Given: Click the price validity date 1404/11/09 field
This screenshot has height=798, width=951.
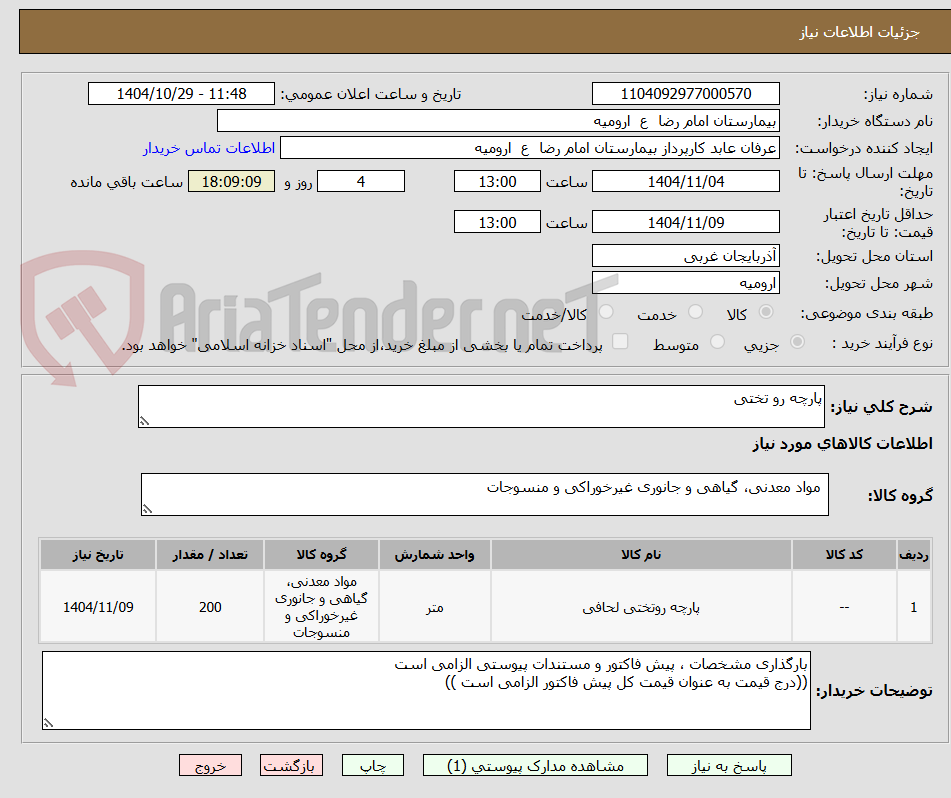Looking at the screenshot, I should click(x=685, y=222).
